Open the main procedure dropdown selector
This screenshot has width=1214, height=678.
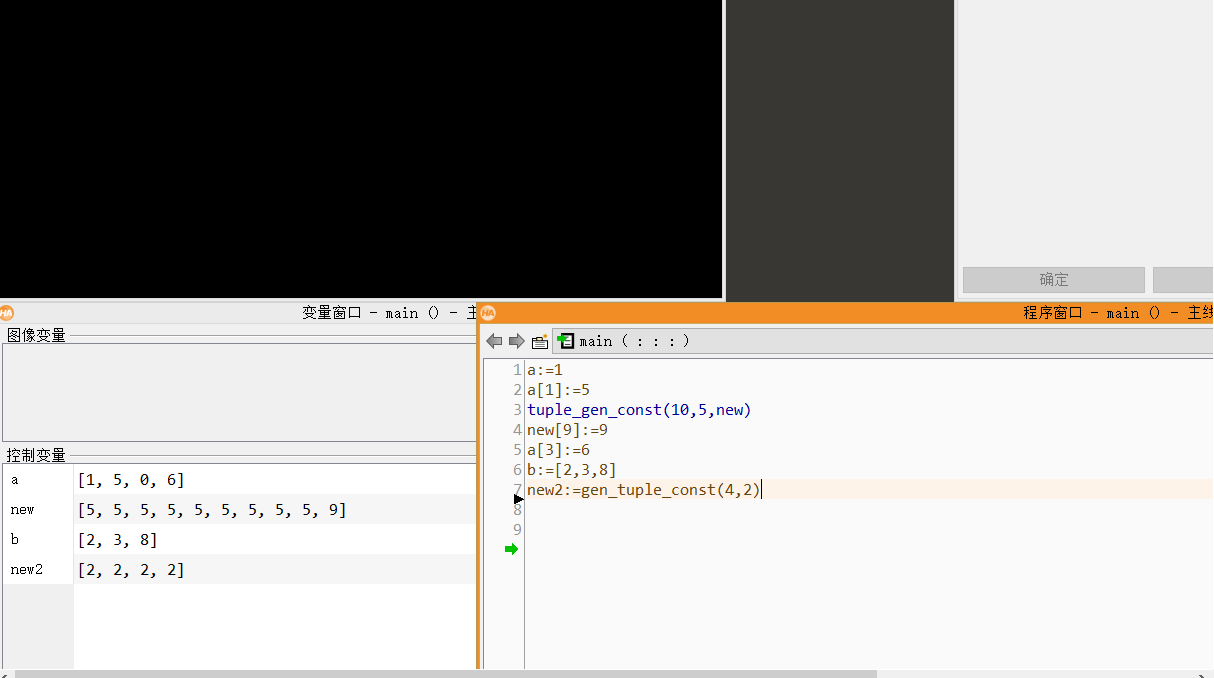(885, 341)
